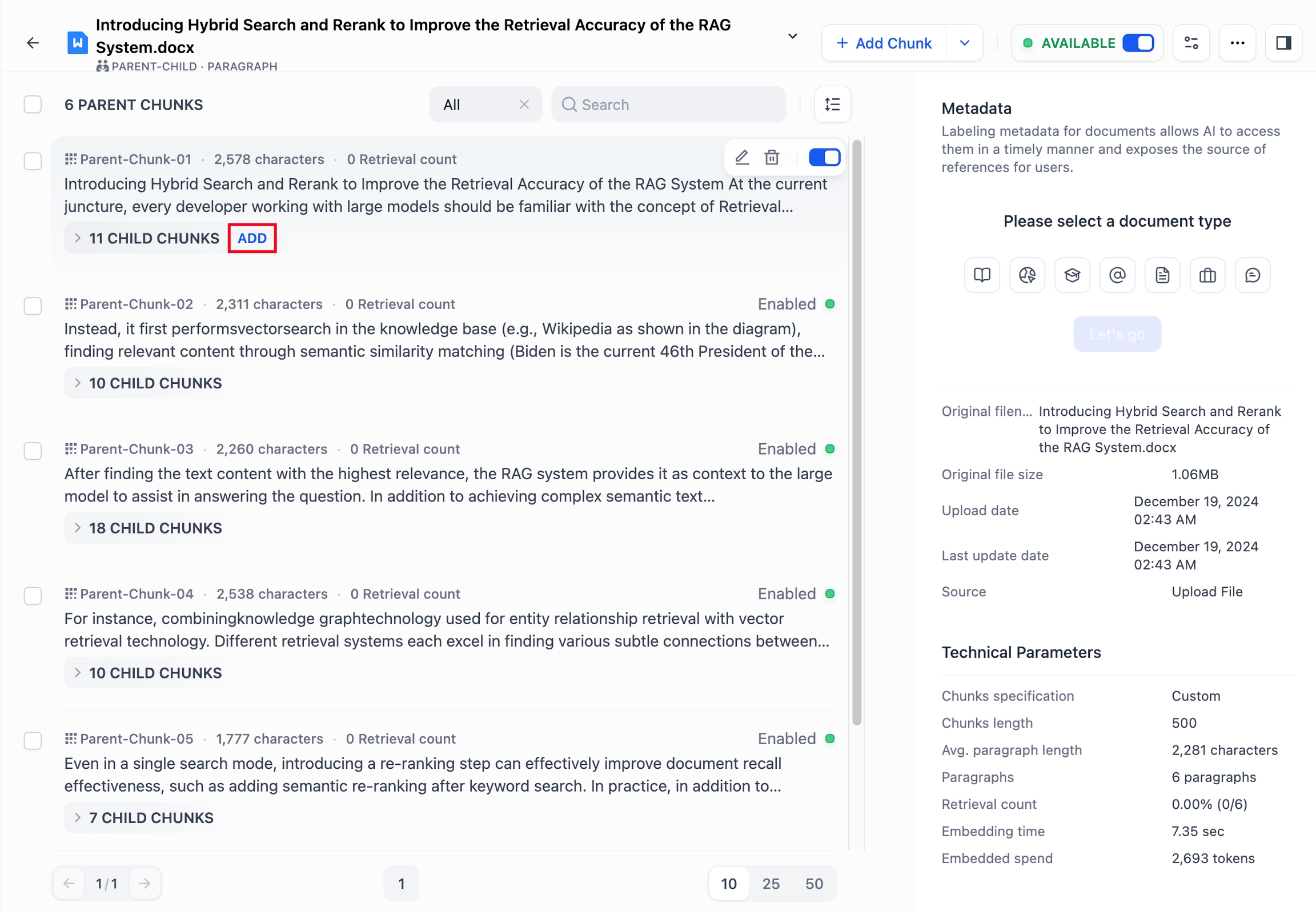
Task: Click the collapse chunk list view icon
Action: (832, 105)
